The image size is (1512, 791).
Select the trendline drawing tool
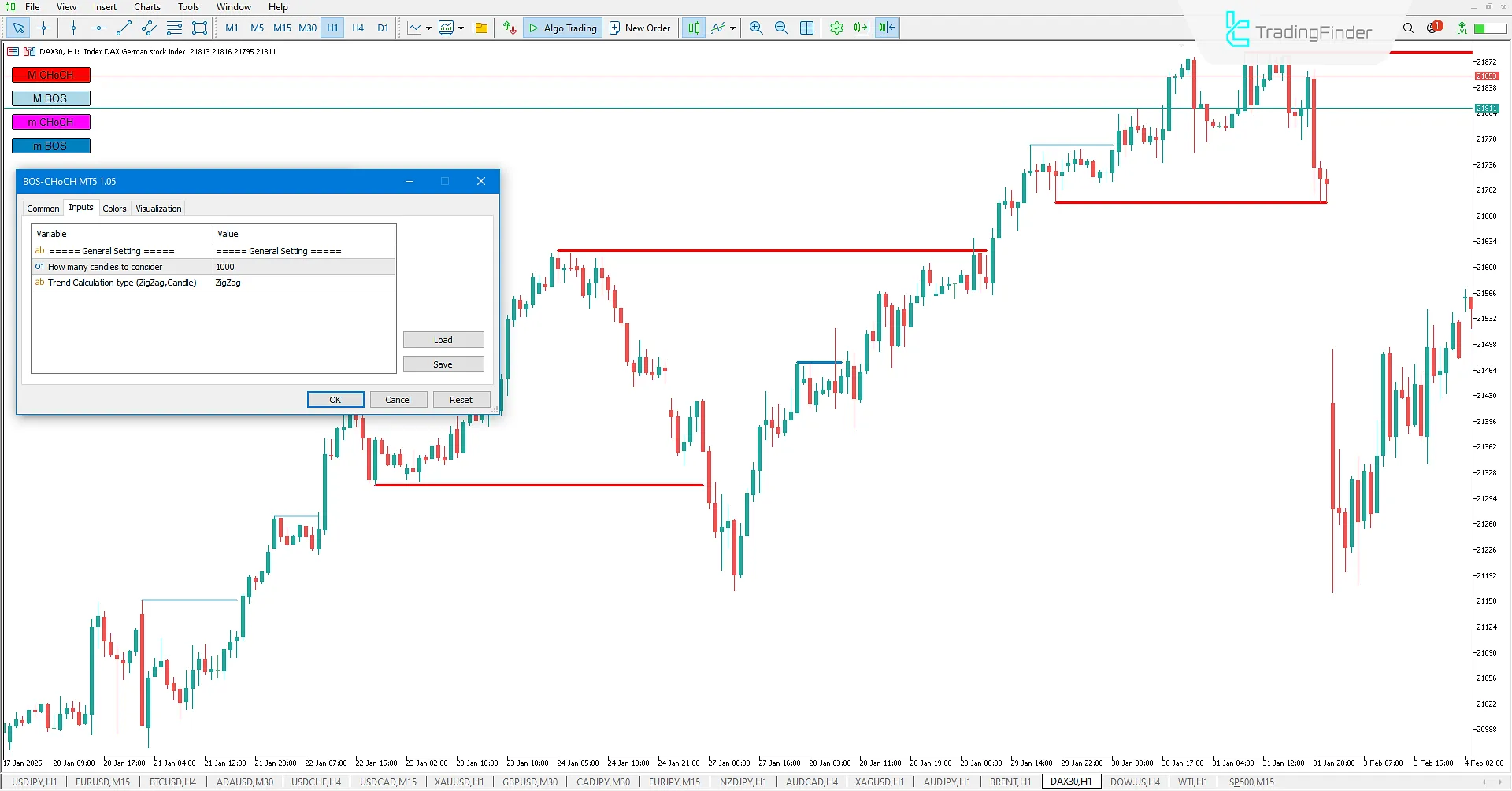[123, 28]
